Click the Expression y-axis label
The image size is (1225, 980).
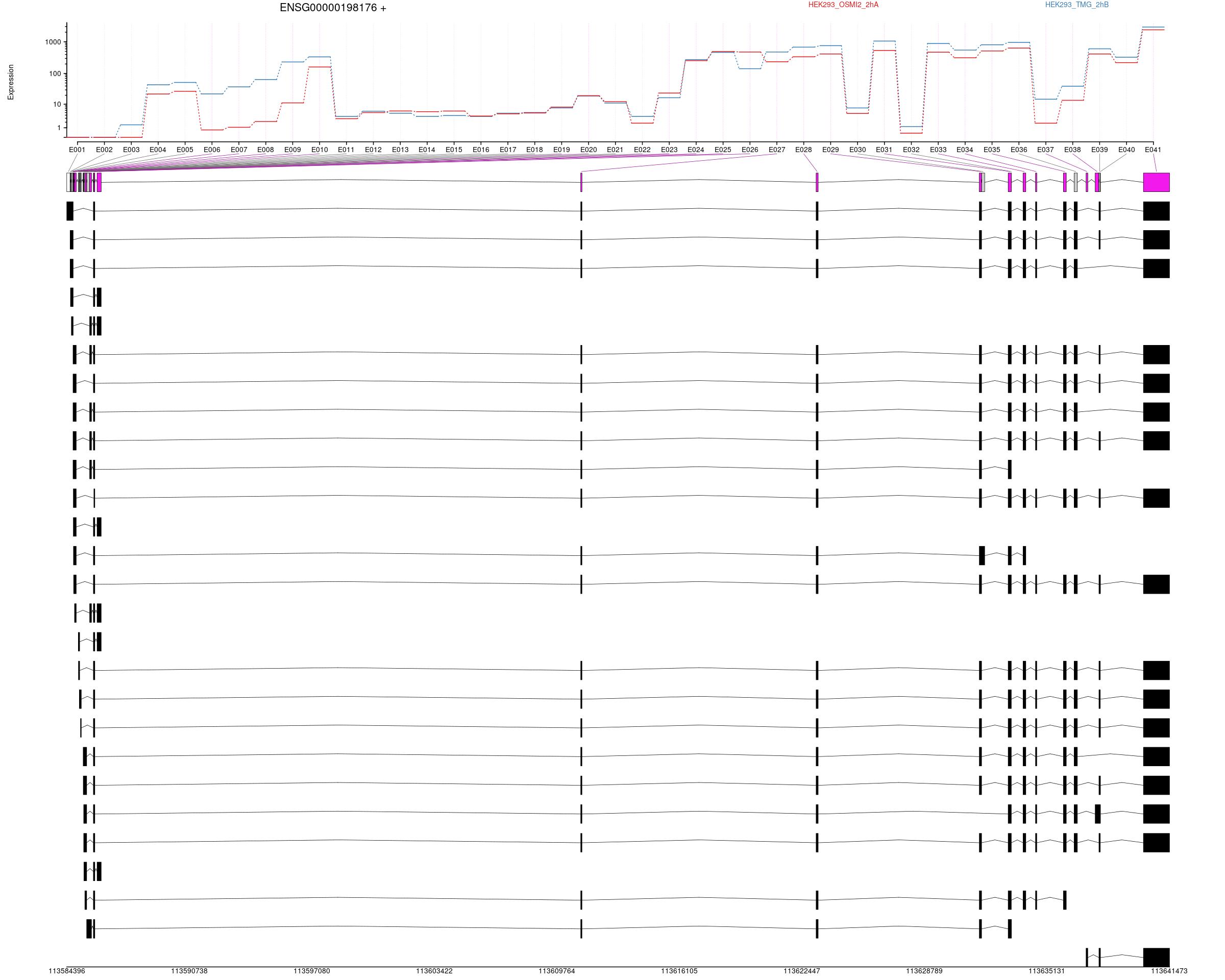(x=11, y=82)
